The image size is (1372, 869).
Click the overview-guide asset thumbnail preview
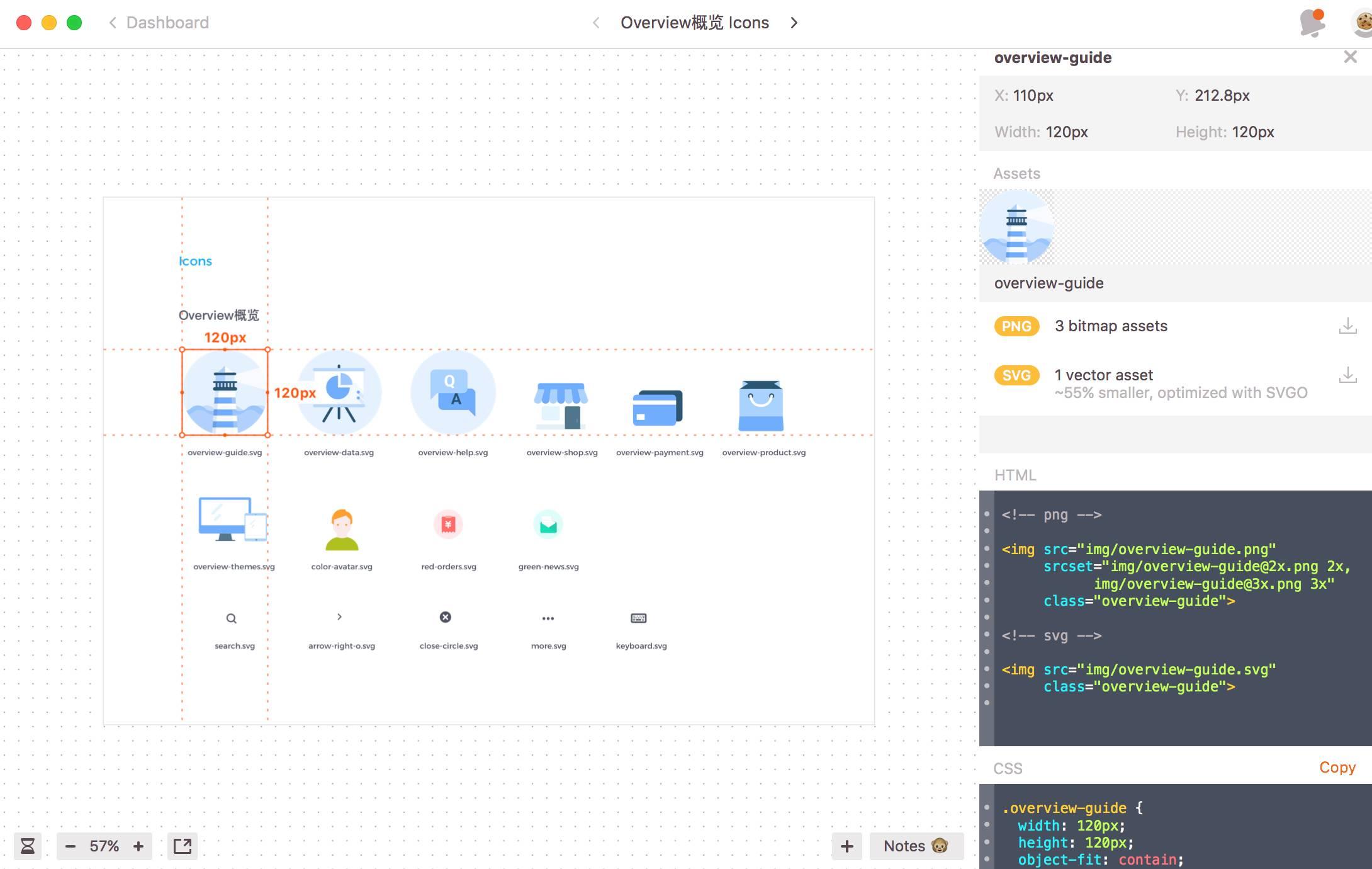click(x=1016, y=227)
